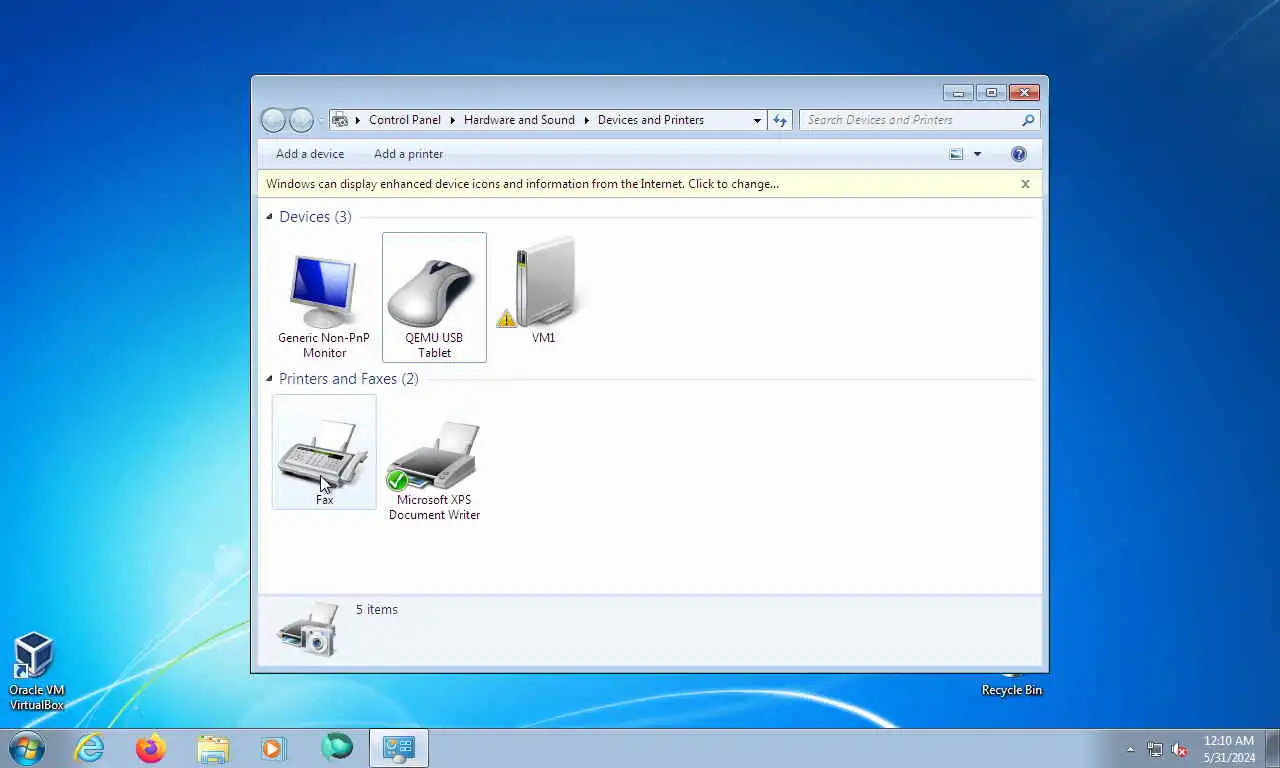
Task: Open the address bar history dropdown
Action: (757, 120)
